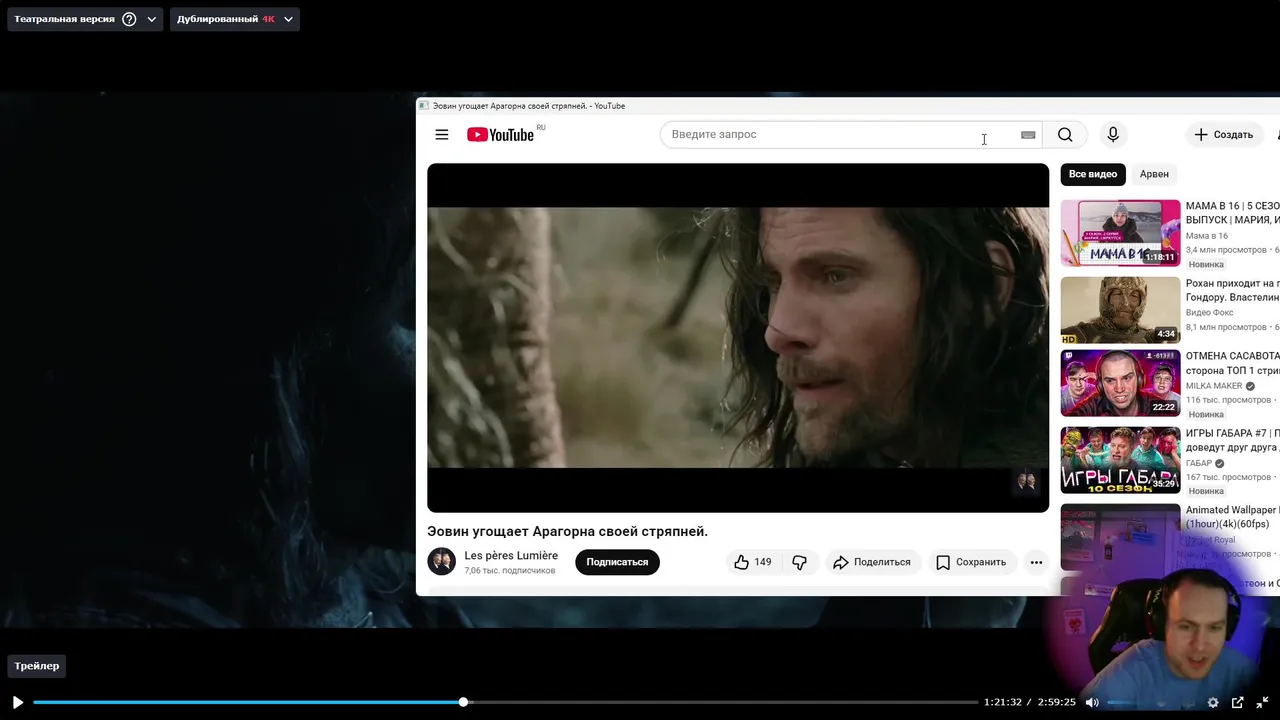Dislike the video with thumbs-down
Viewport: 1280px width, 720px height.
799,562
